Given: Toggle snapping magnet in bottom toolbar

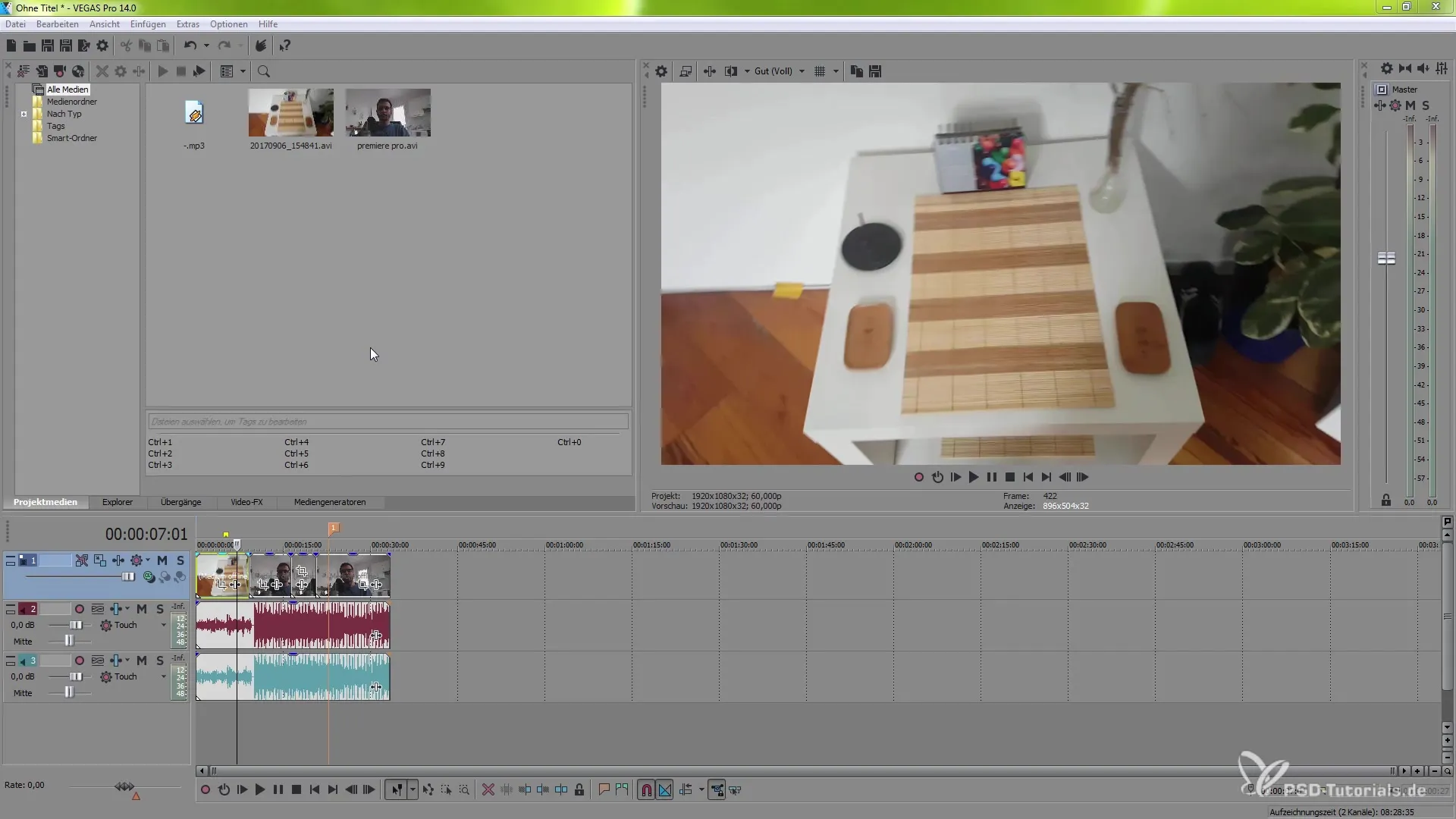Looking at the screenshot, I should pyautogui.click(x=646, y=790).
